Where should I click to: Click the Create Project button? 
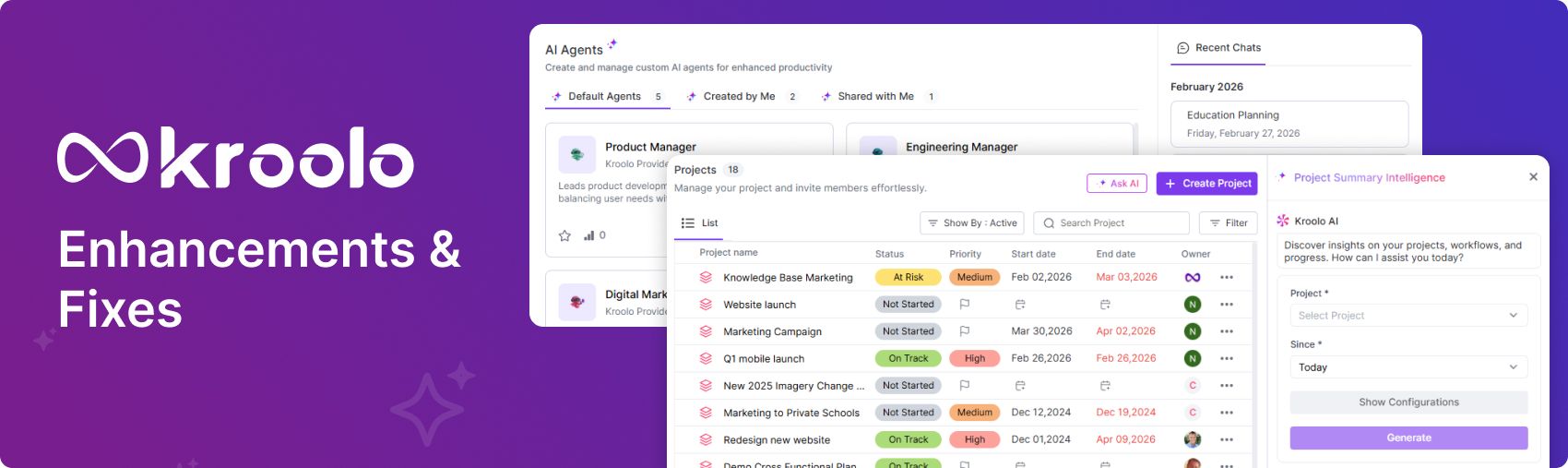click(x=1207, y=184)
